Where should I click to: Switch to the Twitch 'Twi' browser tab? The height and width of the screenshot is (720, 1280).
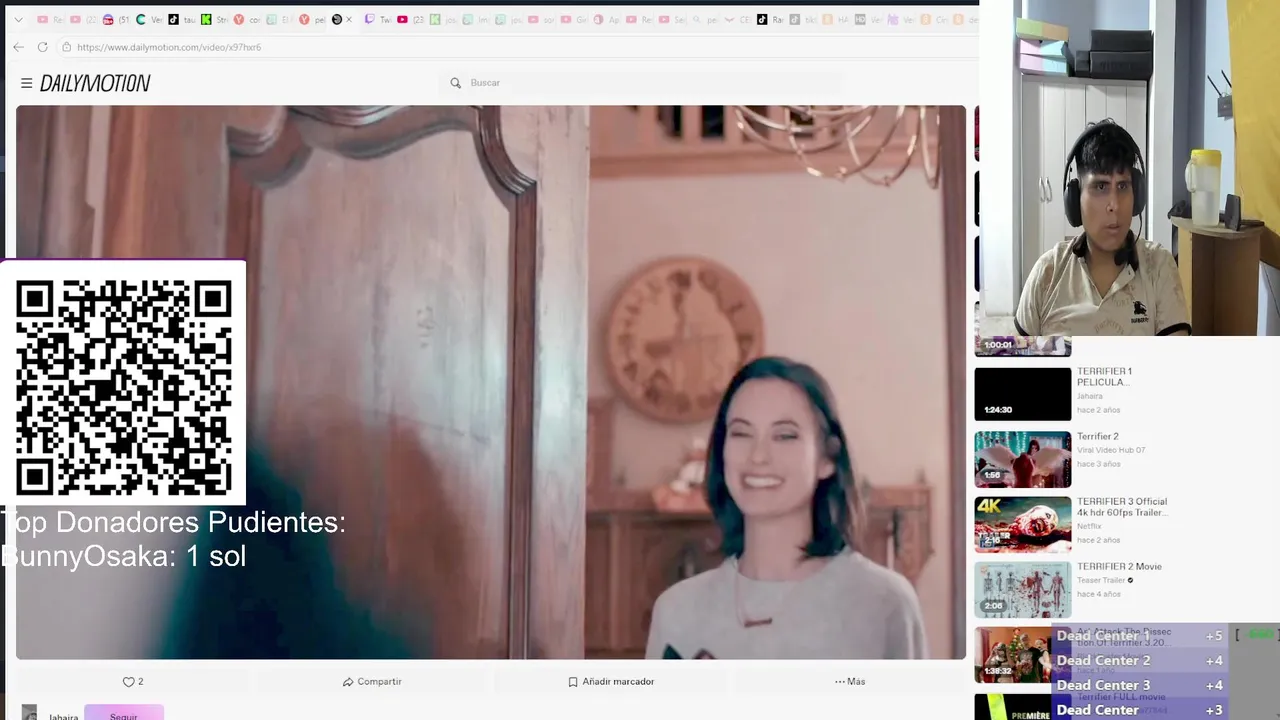point(379,19)
